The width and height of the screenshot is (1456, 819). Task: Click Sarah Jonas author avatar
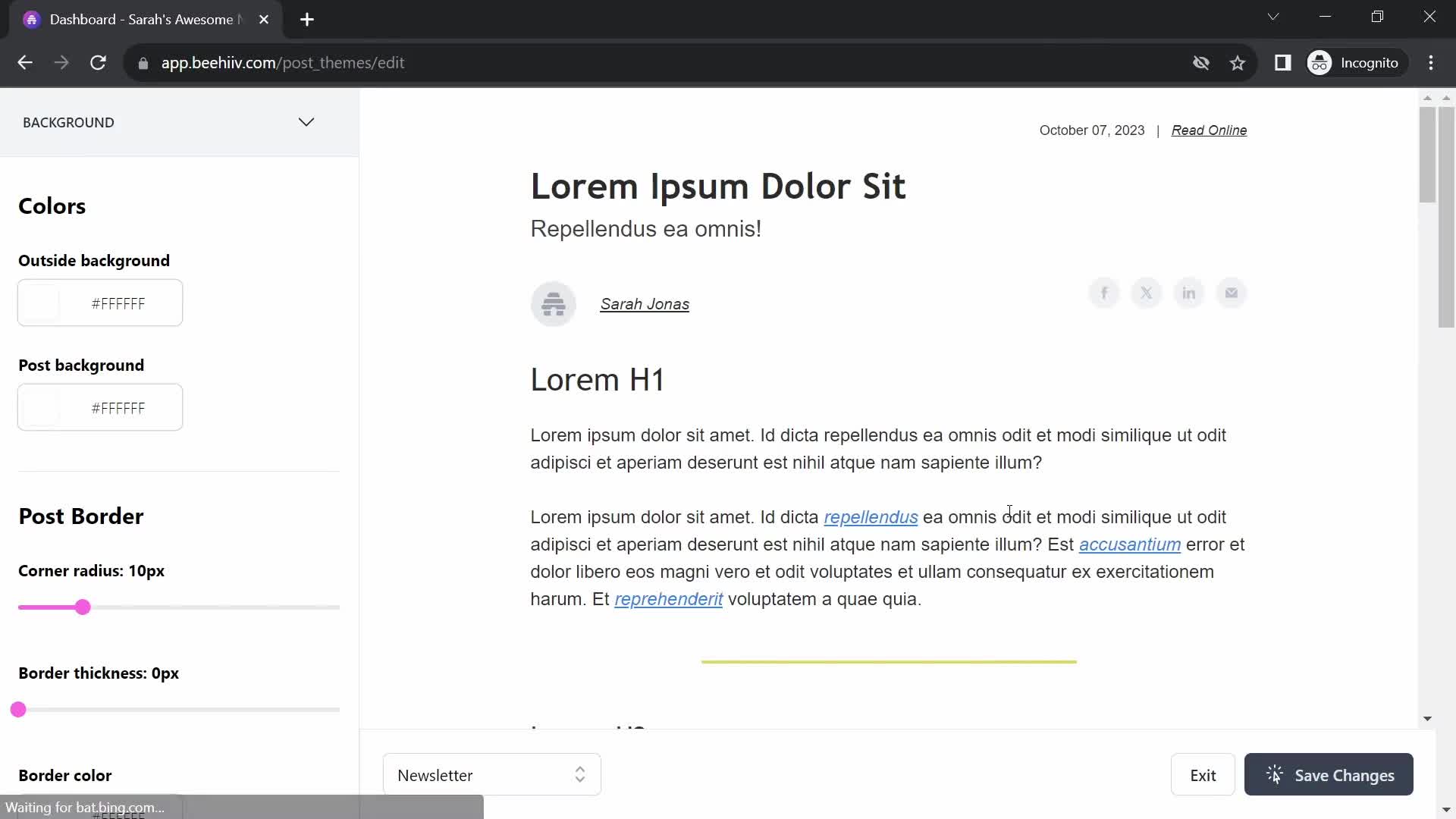tap(554, 304)
